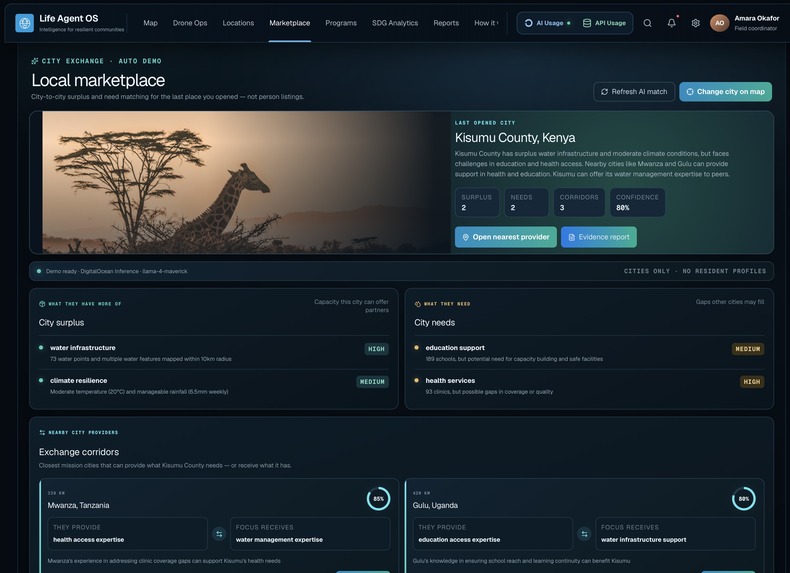Select the Marketplace tab
Image resolution: width=790 pixels, height=573 pixels.
pos(290,23)
